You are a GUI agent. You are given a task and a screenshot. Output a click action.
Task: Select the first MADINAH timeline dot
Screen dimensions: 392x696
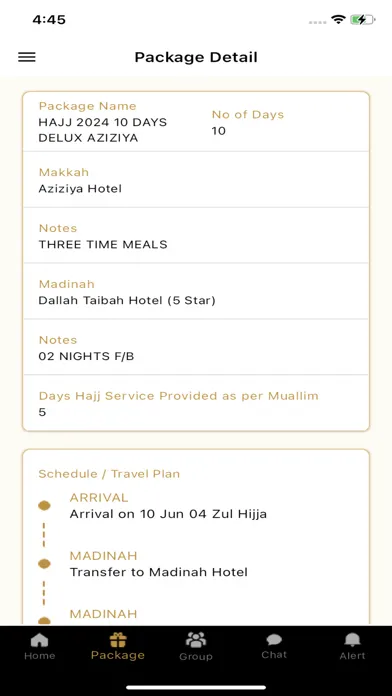coord(44,564)
